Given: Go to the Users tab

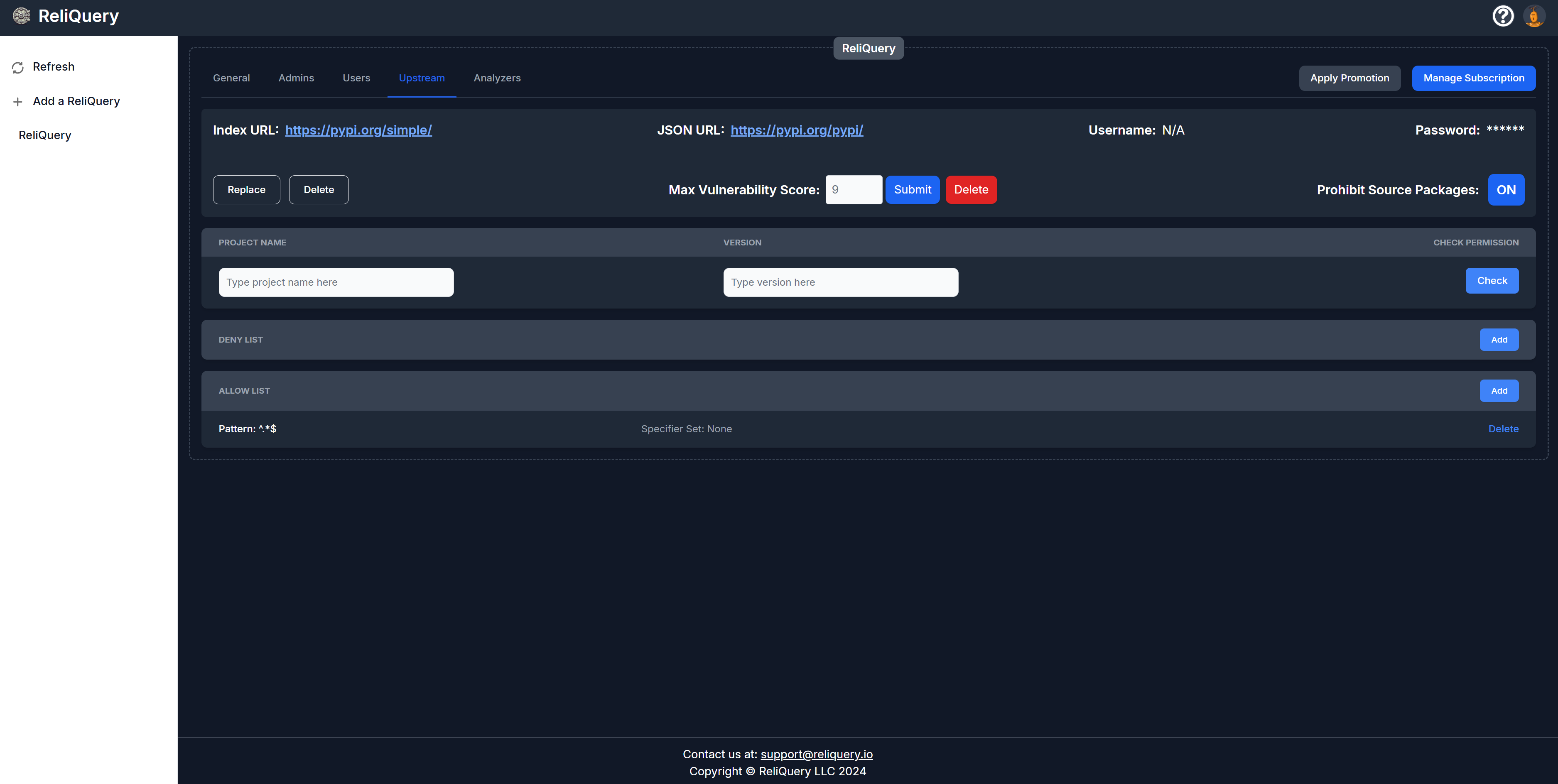Looking at the screenshot, I should pos(356,78).
